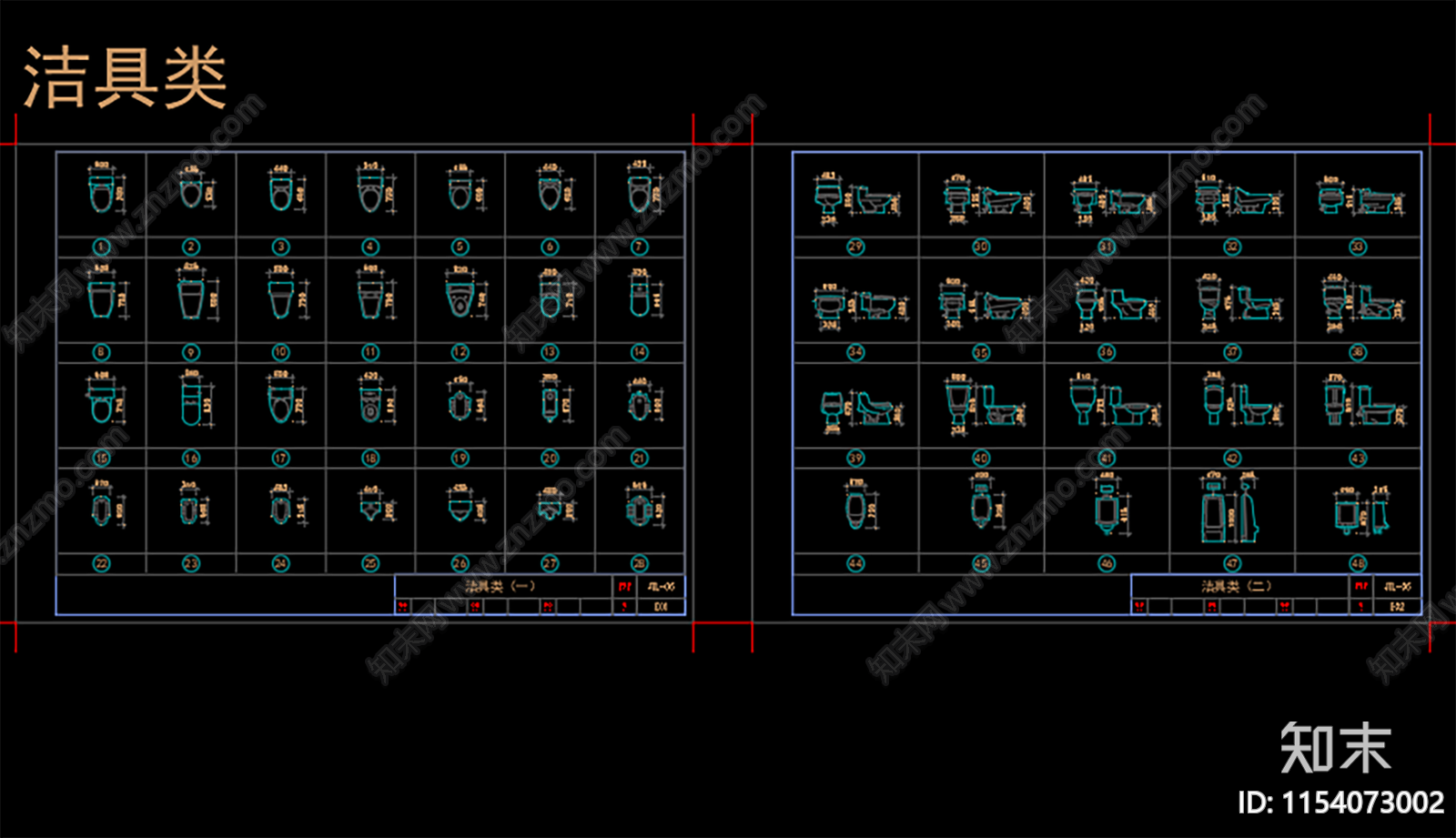This screenshot has height=838, width=1456.
Task: Click toilet elevation block number 40
Action: (x=984, y=404)
